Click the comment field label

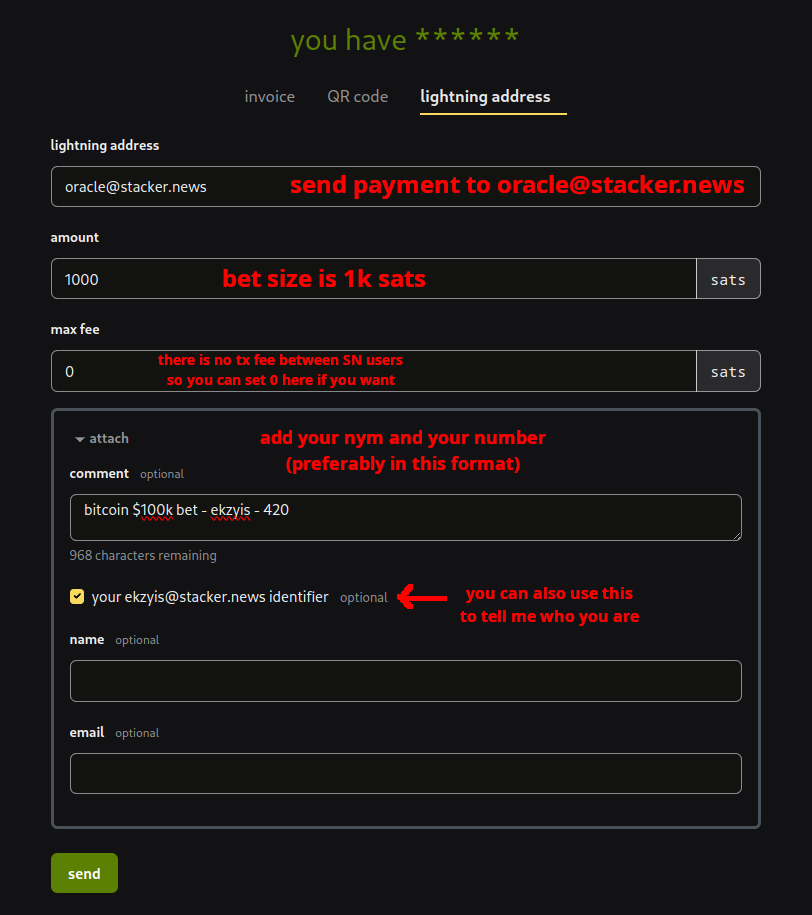pyautogui.click(x=99, y=473)
